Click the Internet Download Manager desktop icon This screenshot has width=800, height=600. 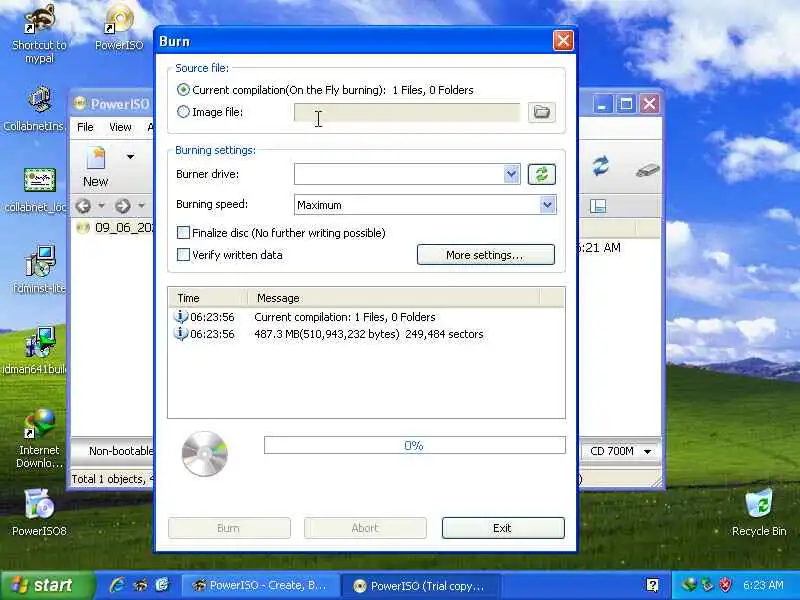coord(39,438)
